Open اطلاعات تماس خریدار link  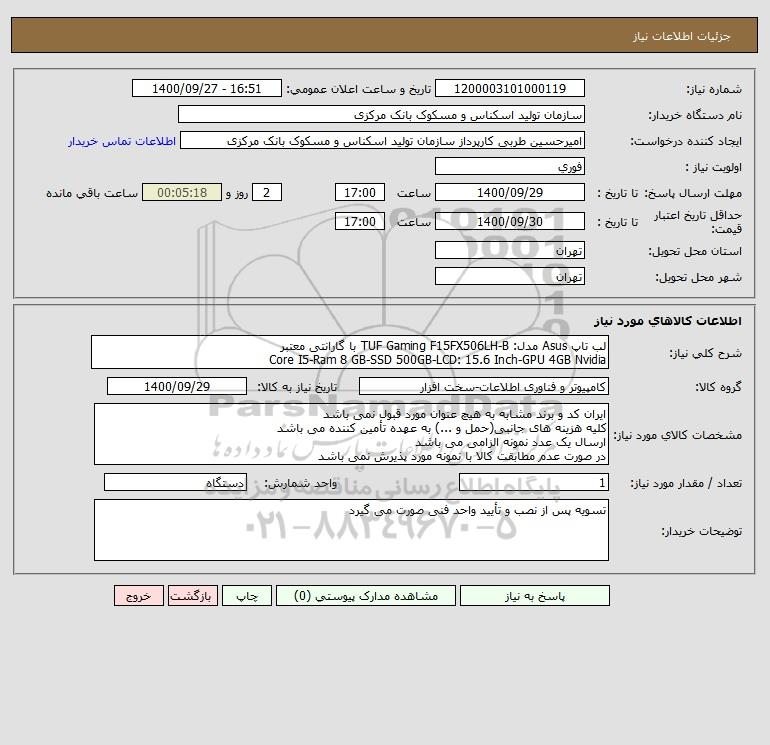pyautogui.click(x=122, y=141)
